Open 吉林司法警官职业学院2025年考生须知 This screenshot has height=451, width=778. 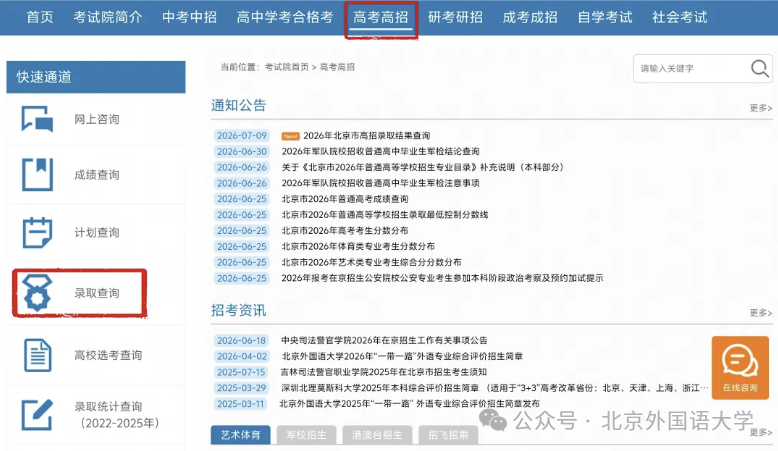point(384,372)
